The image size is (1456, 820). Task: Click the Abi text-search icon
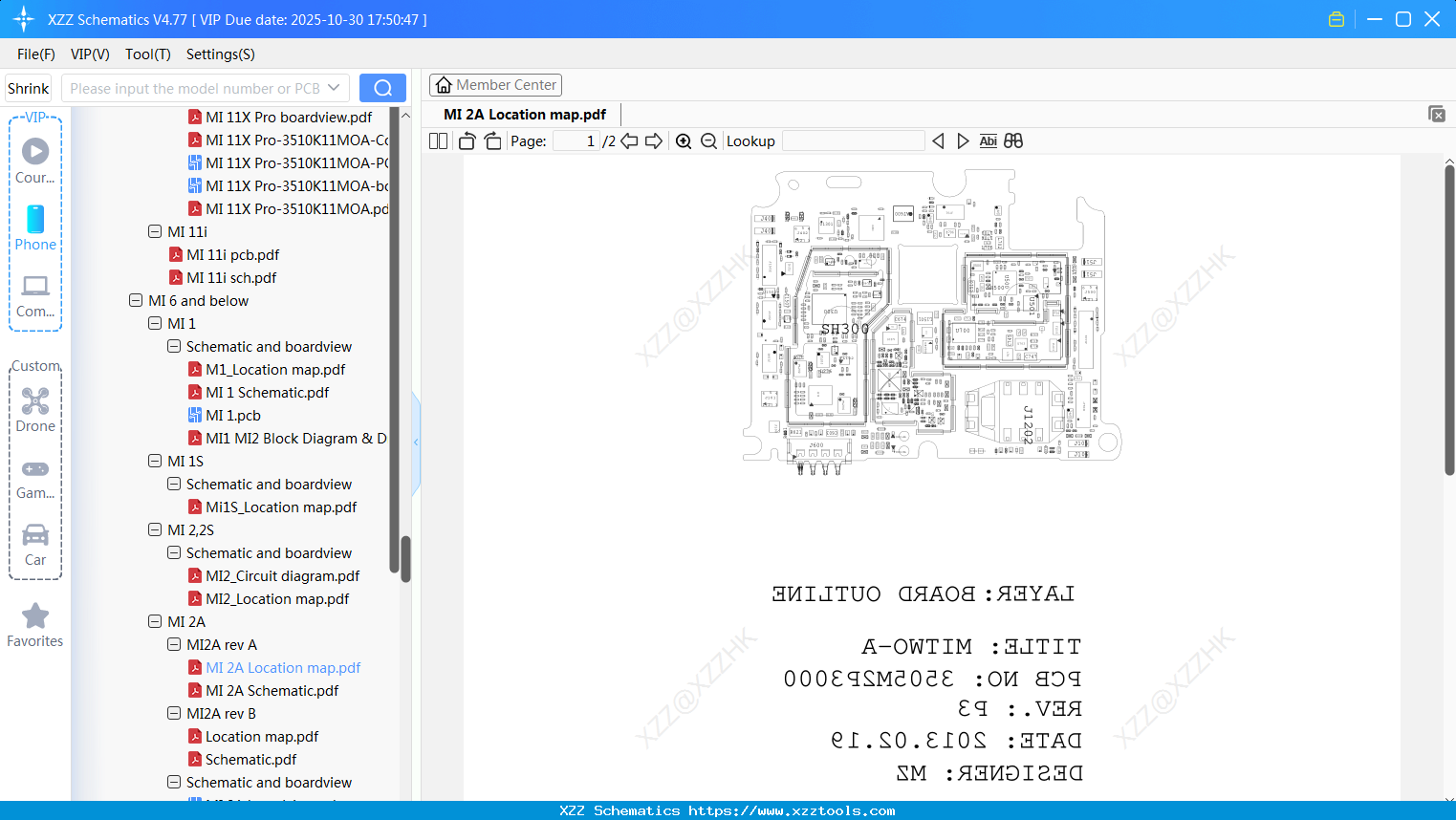988,140
